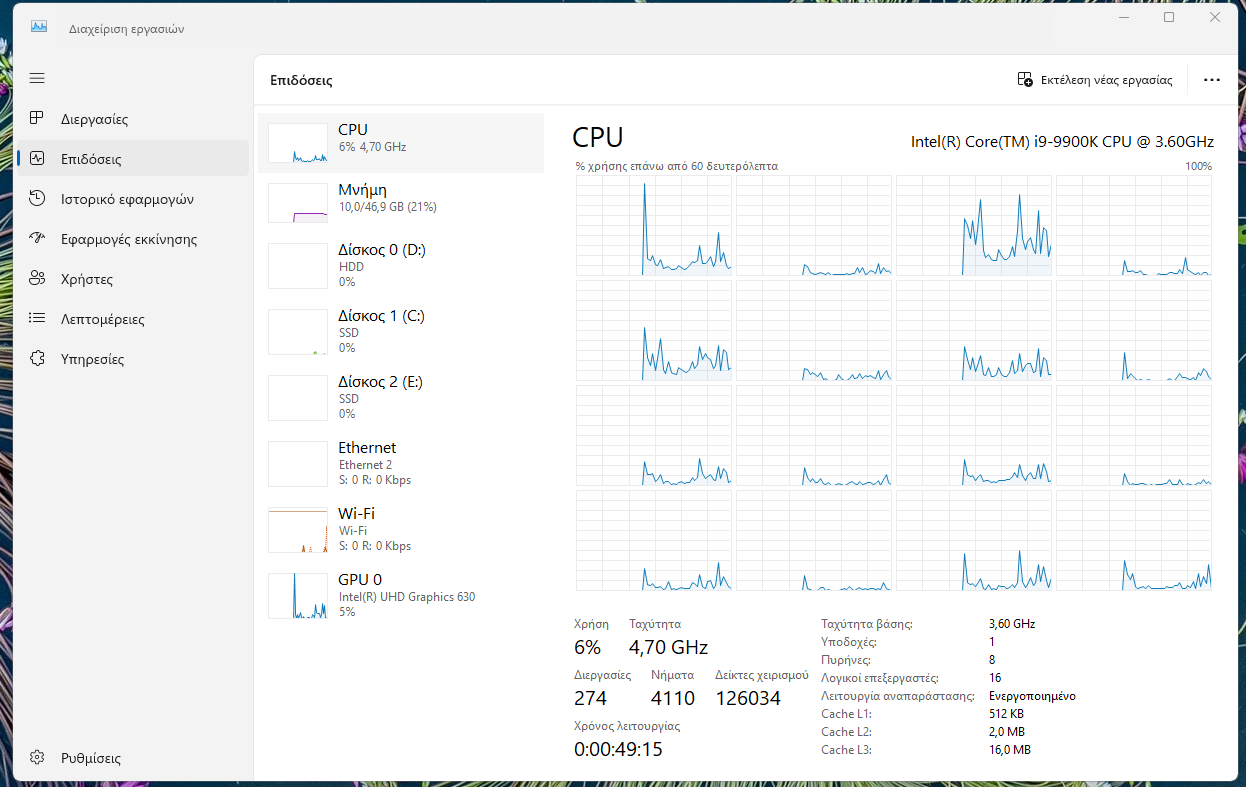Open the Διεργασίες (Processes) page icon
Viewport: 1246px width, 787px height.
(x=37, y=119)
